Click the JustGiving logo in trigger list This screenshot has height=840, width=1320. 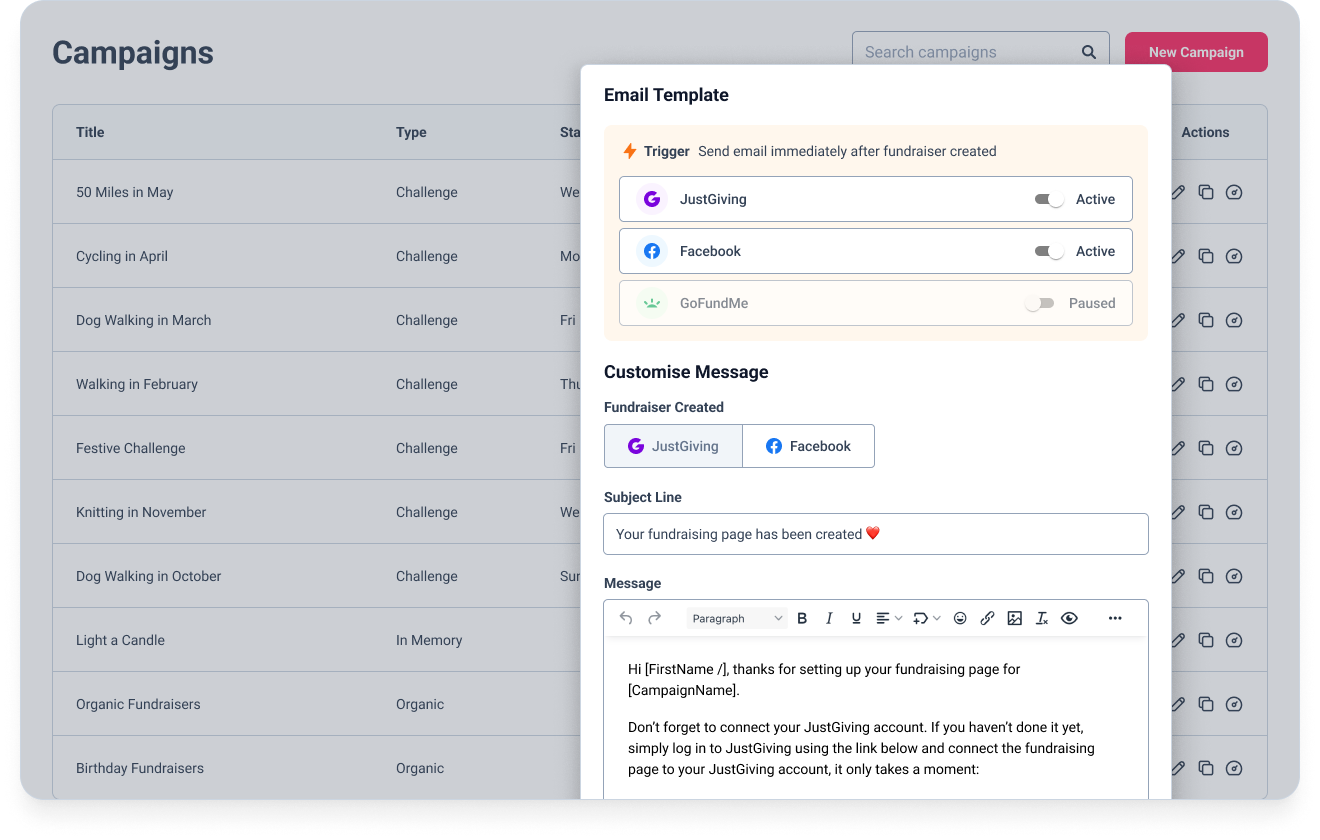652,199
